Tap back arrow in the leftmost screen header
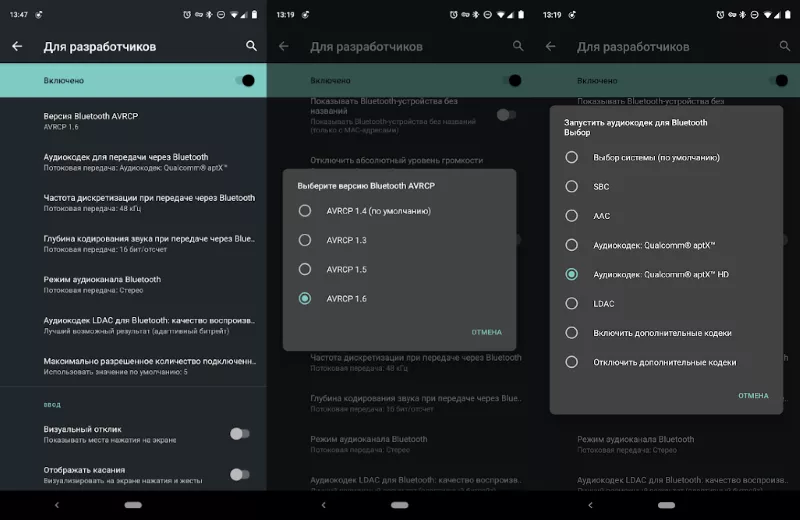The width and height of the screenshot is (800, 520). pos(17,46)
